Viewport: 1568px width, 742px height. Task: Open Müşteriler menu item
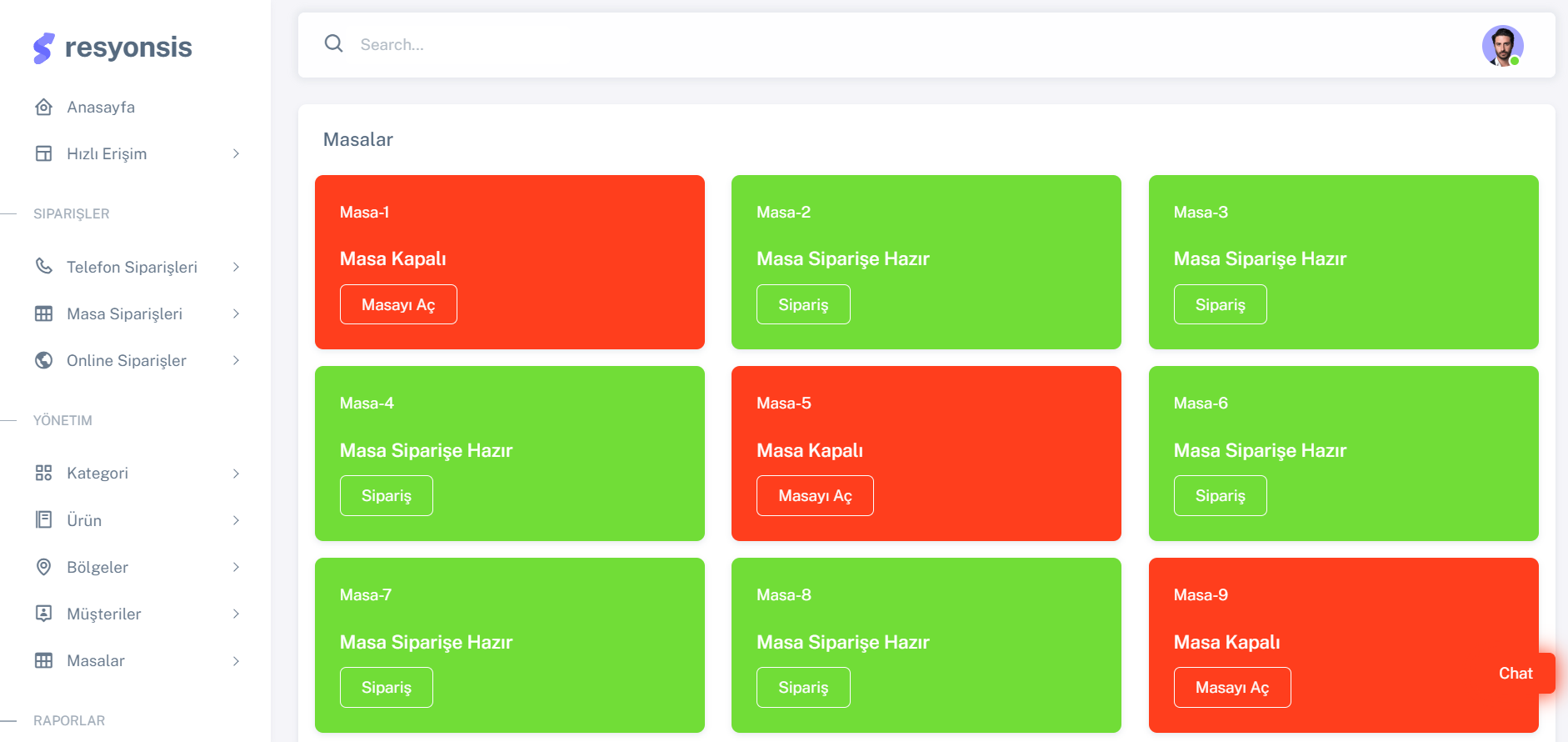(137, 614)
